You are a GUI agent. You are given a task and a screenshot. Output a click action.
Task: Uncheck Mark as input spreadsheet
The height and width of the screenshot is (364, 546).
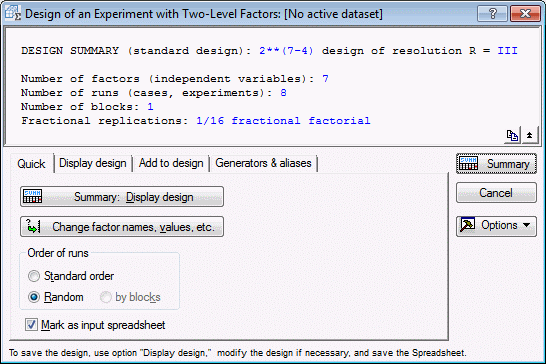(31, 325)
